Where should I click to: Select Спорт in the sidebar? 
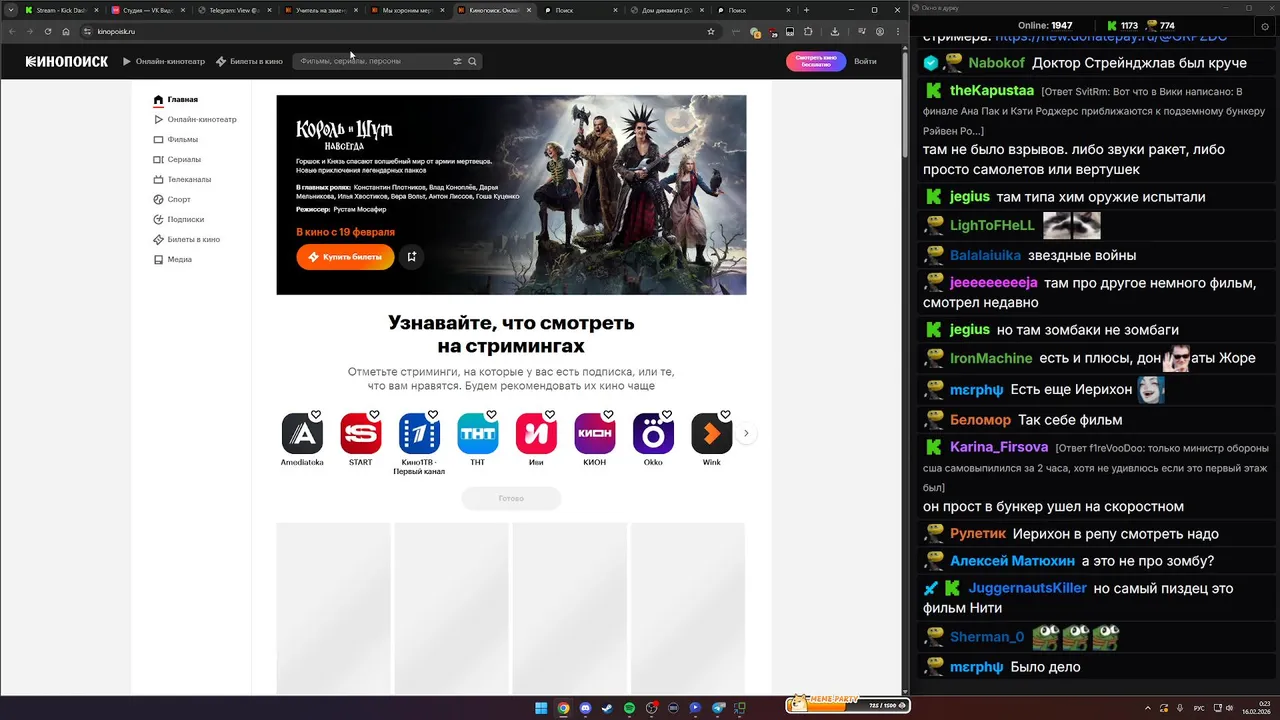coord(172,200)
